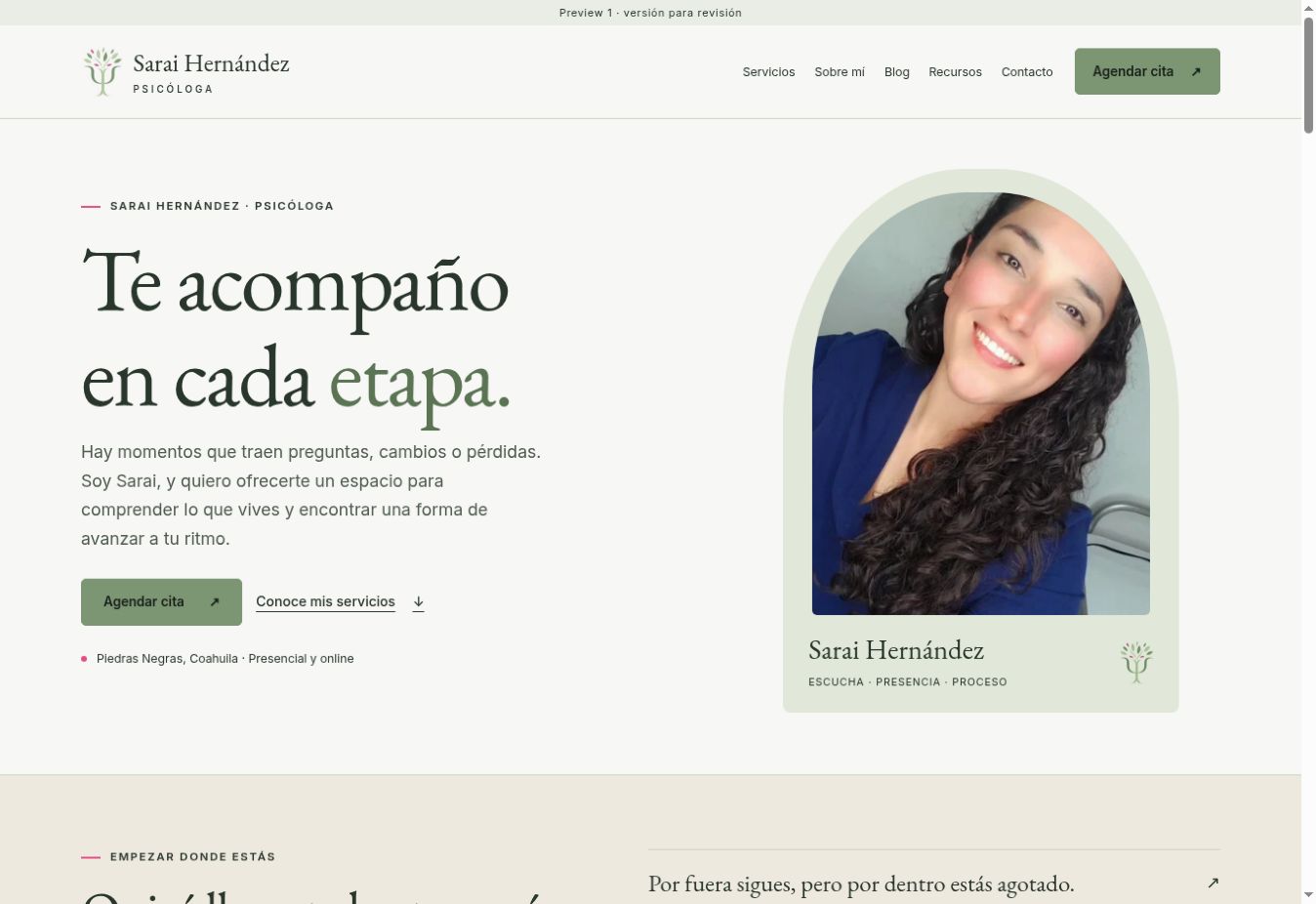The width and height of the screenshot is (1316, 904).
Task: Click the arrow icon in header Agendar cita button
Action: click(x=1196, y=72)
